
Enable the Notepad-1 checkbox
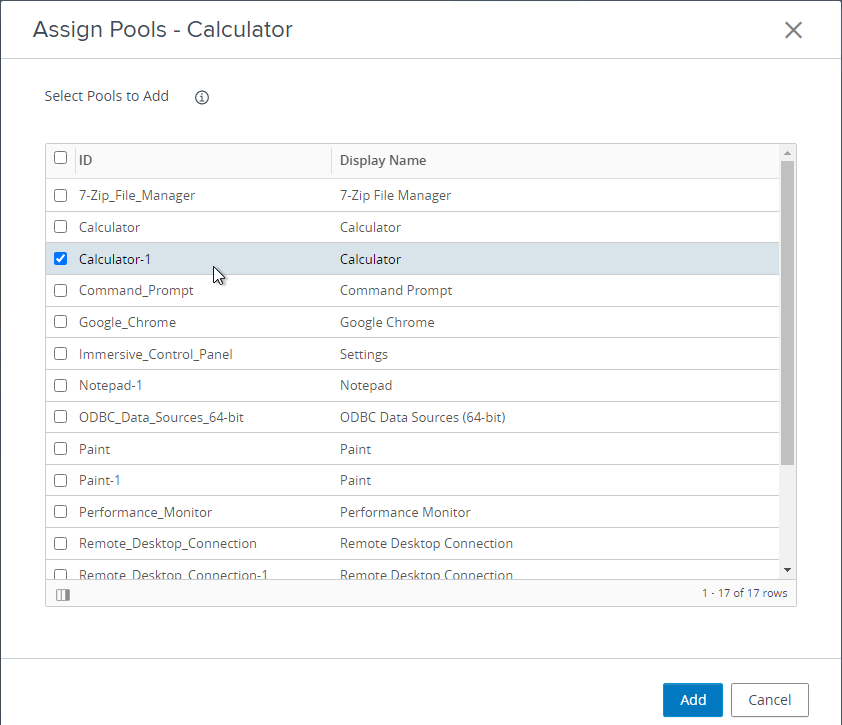[61, 386]
